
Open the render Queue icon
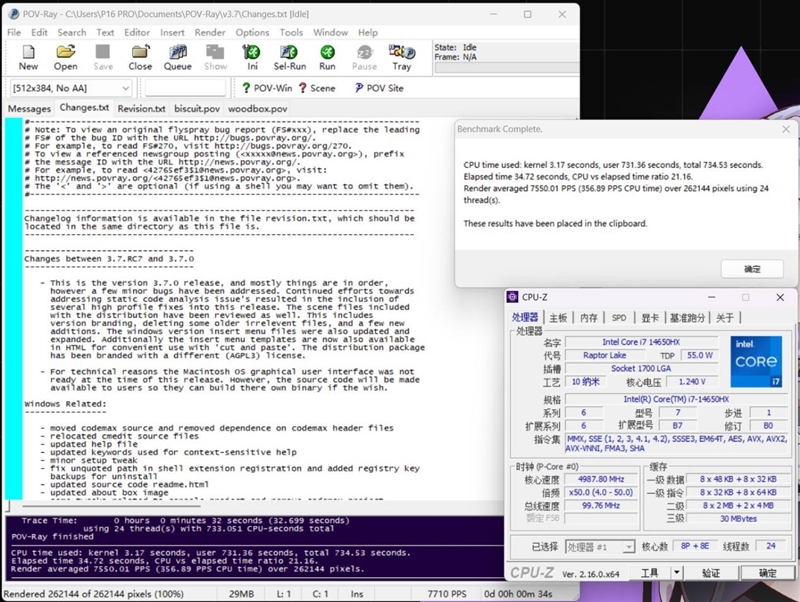[x=178, y=57]
